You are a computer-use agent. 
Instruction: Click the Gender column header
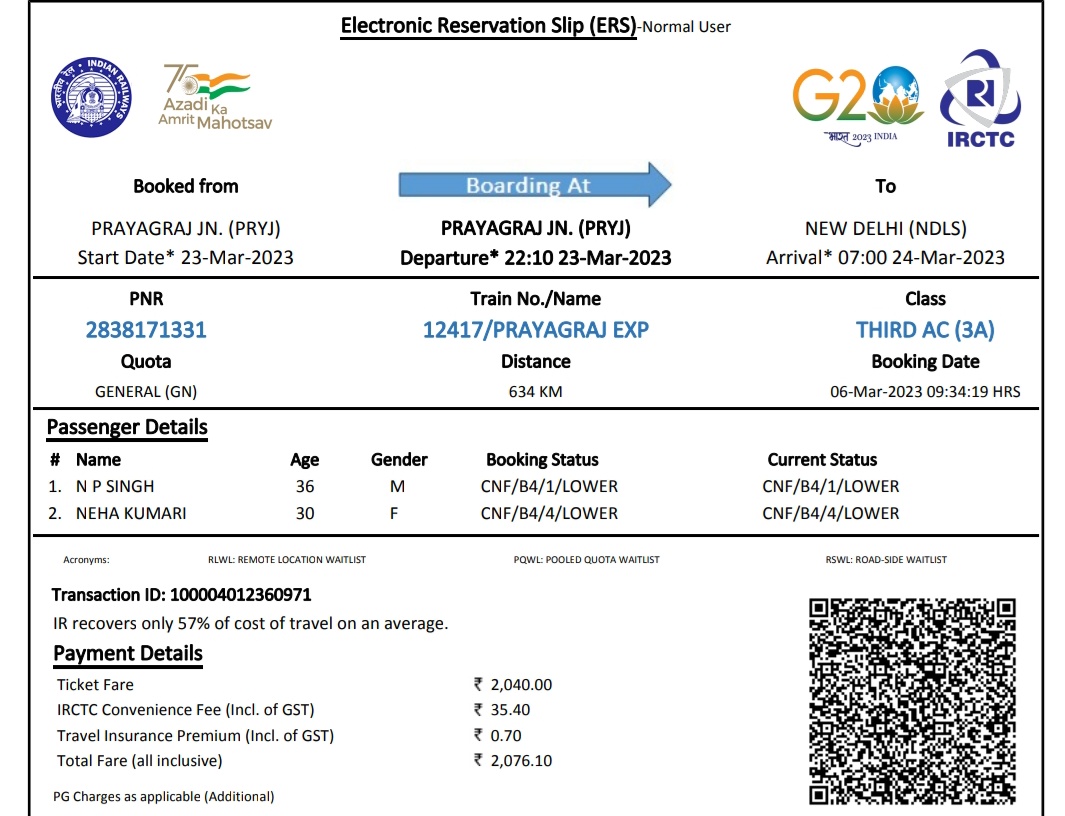399,460
